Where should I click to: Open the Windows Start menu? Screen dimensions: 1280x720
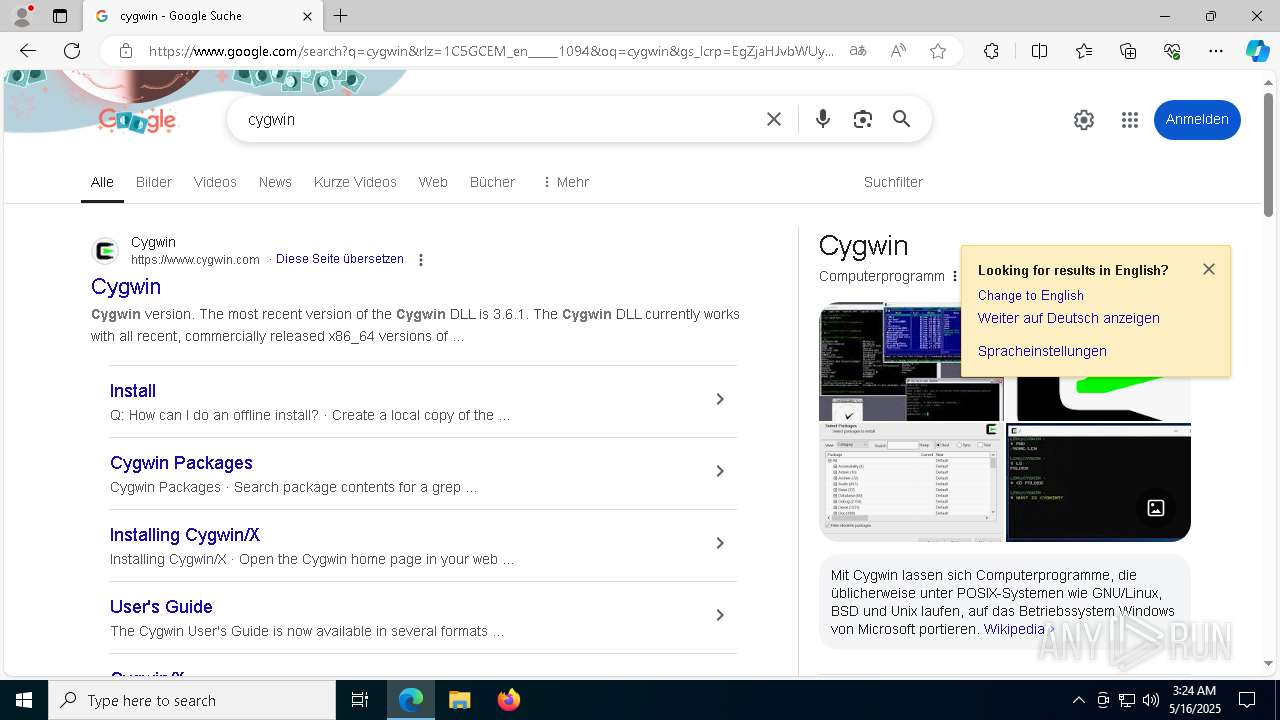(24, 700)
